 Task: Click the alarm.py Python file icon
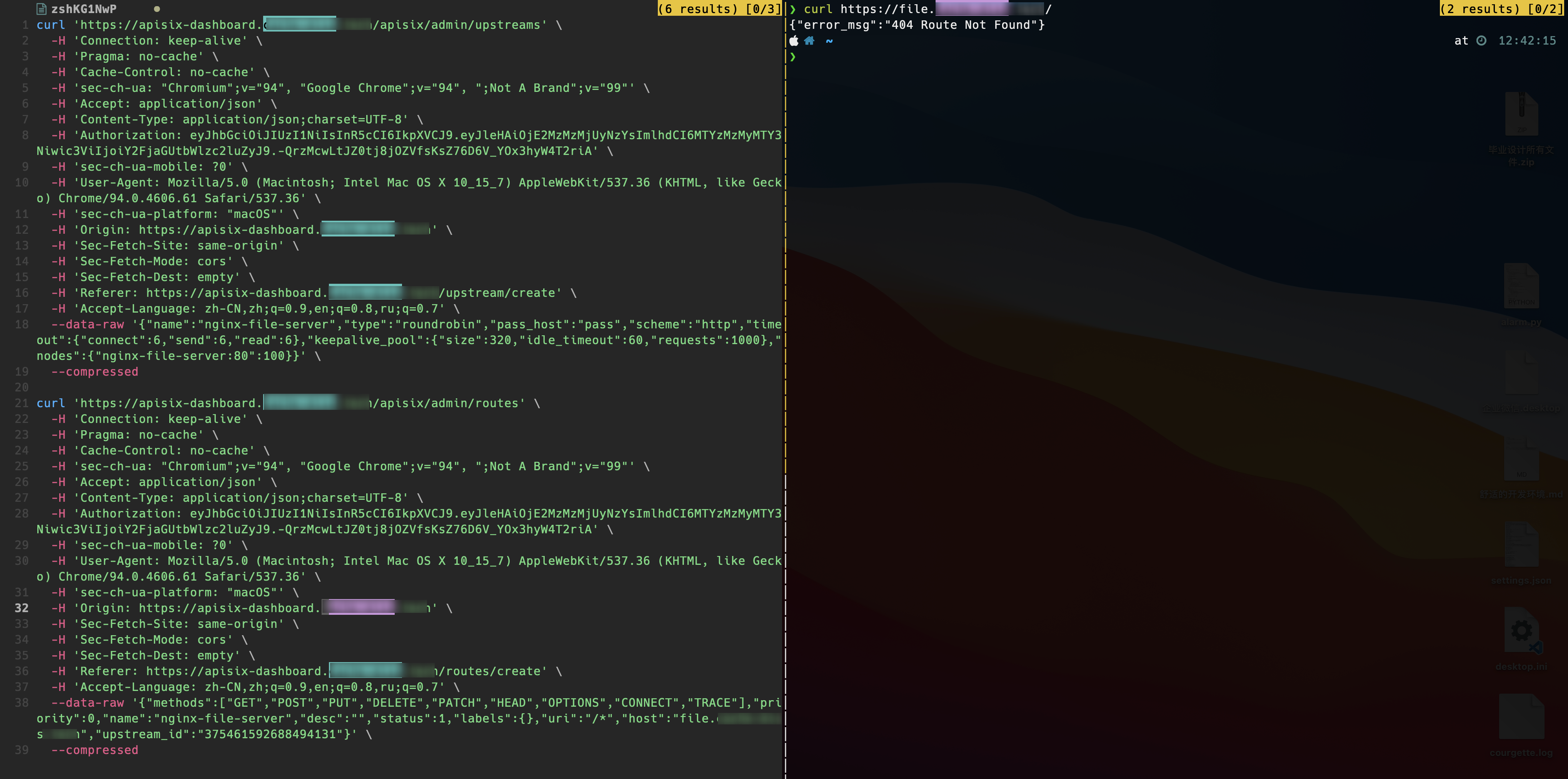pyautogui.click(x=1521, y=286)
